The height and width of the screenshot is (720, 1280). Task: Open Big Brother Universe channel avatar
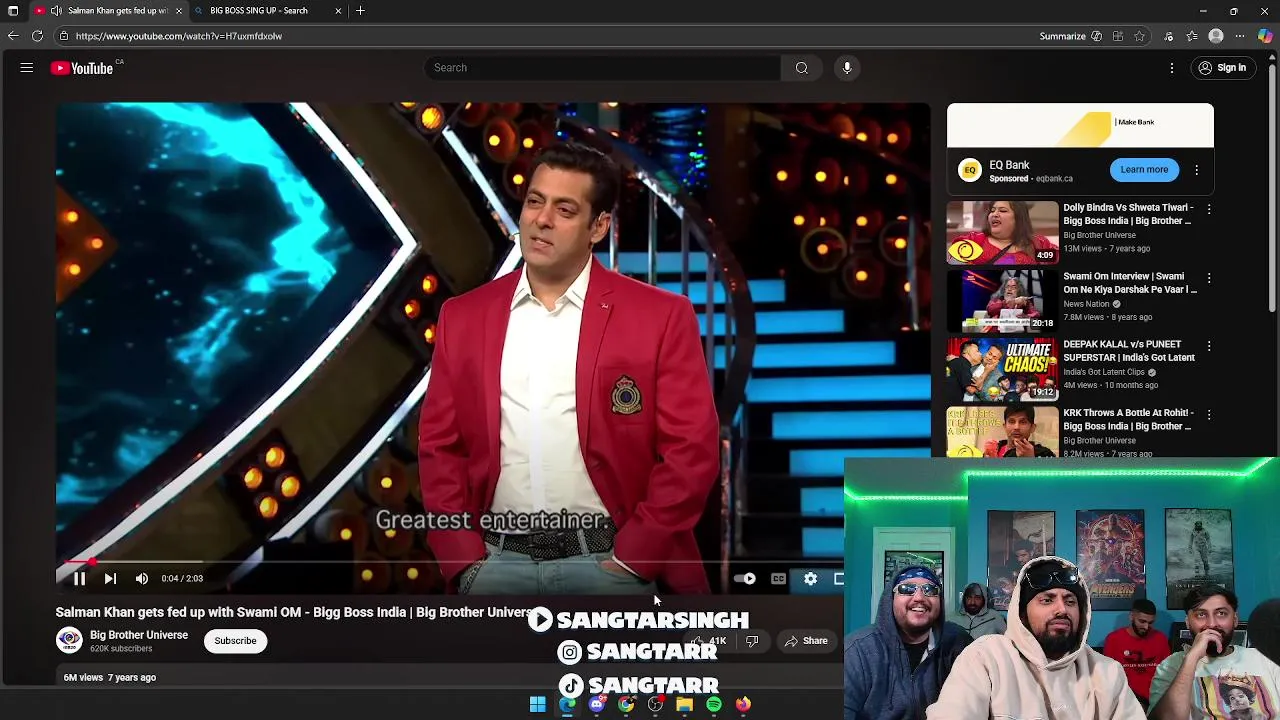(69, 641)
